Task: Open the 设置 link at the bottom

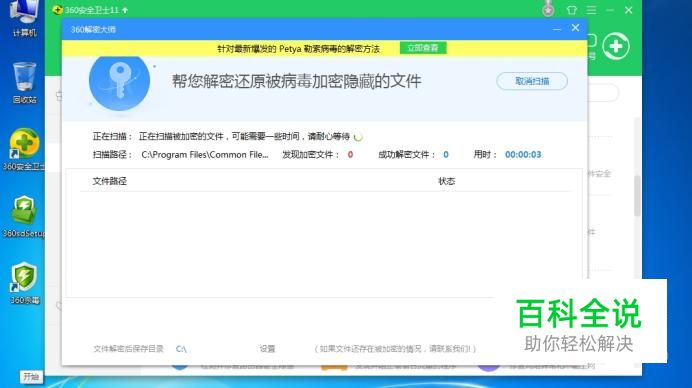Action: (267, 349)
